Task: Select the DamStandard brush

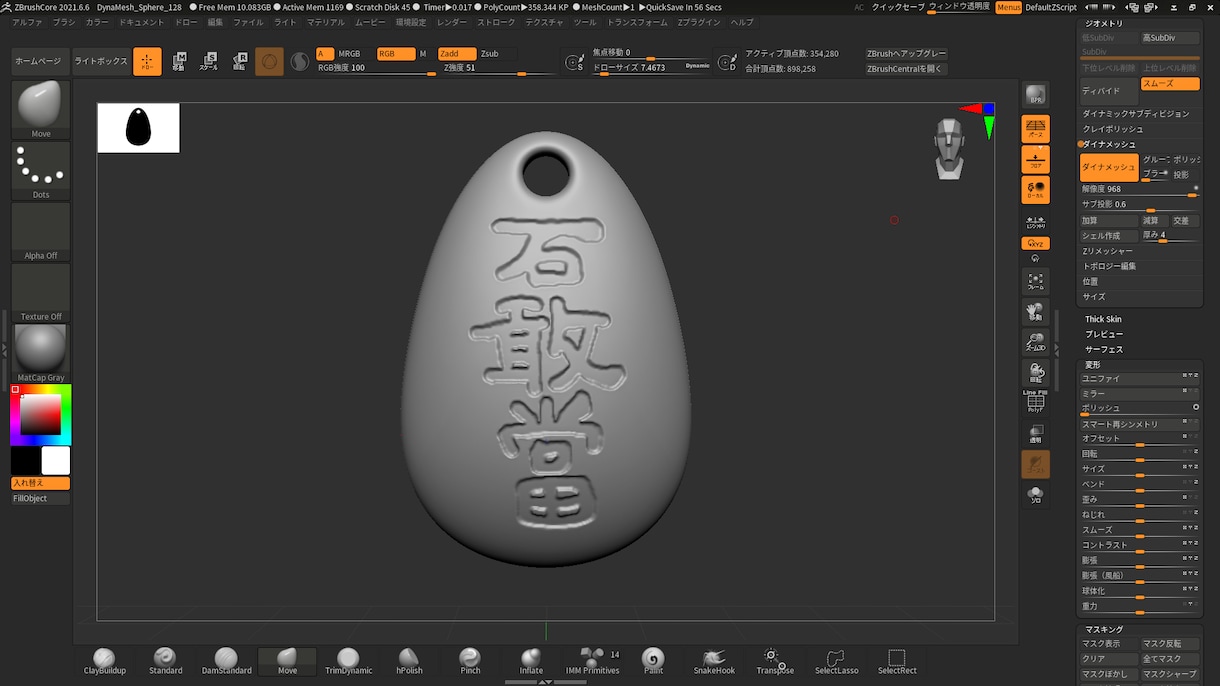Action: 226,661
